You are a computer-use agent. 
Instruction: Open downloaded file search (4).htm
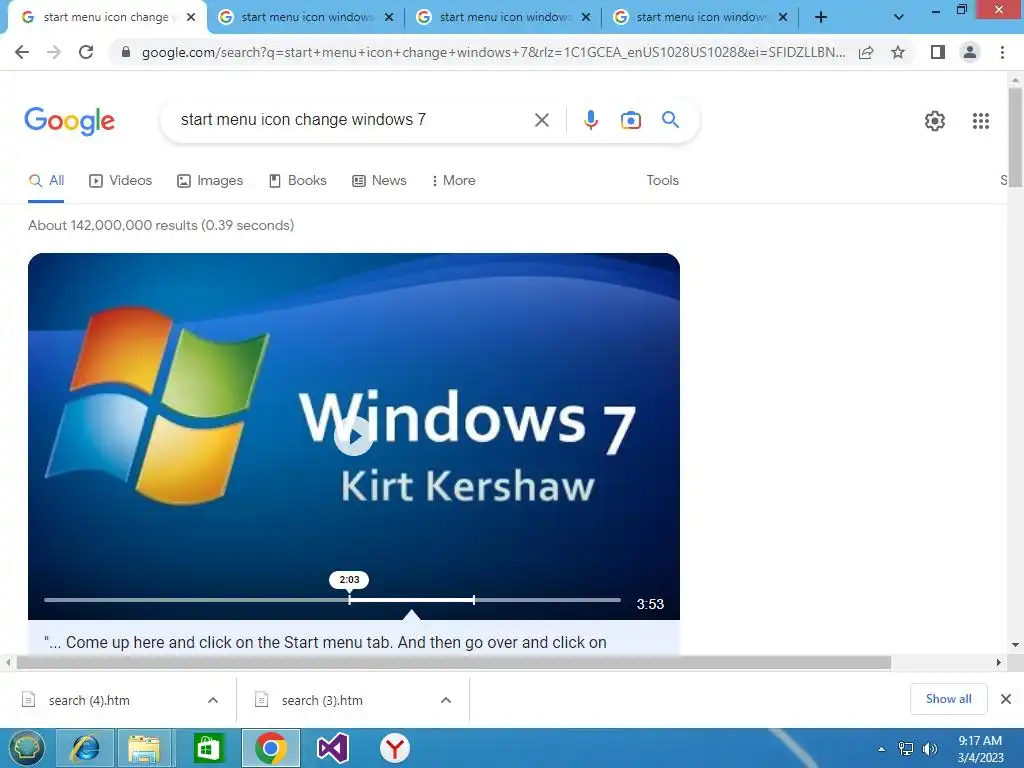coord(89,700)
